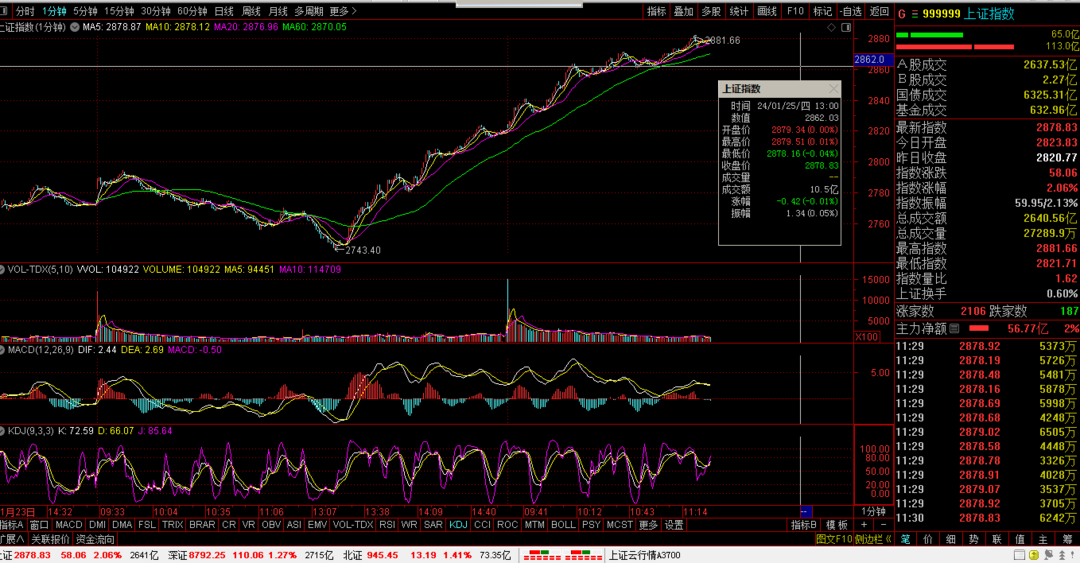Click the 多股 multi-stock button
This screenshot has width=1080, height=563.
pos(711,11)
